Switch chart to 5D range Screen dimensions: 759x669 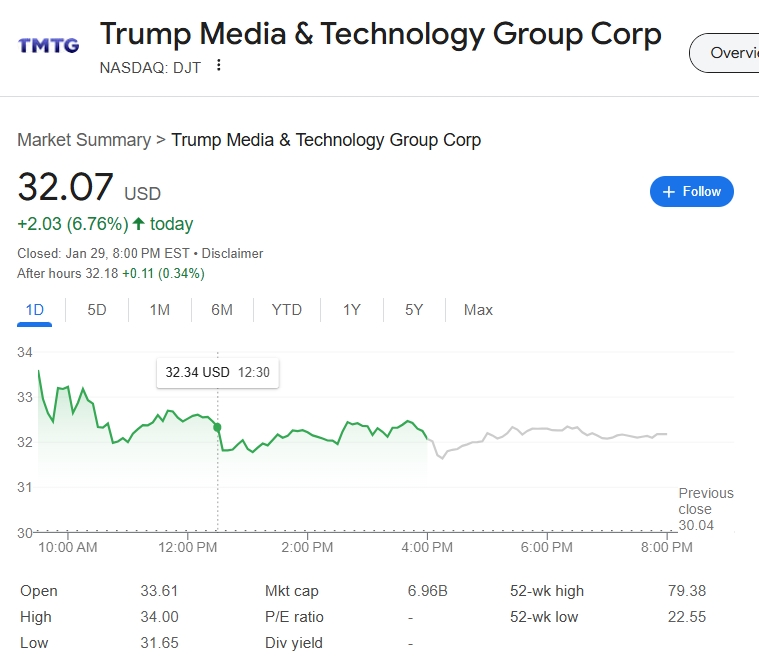97,310
